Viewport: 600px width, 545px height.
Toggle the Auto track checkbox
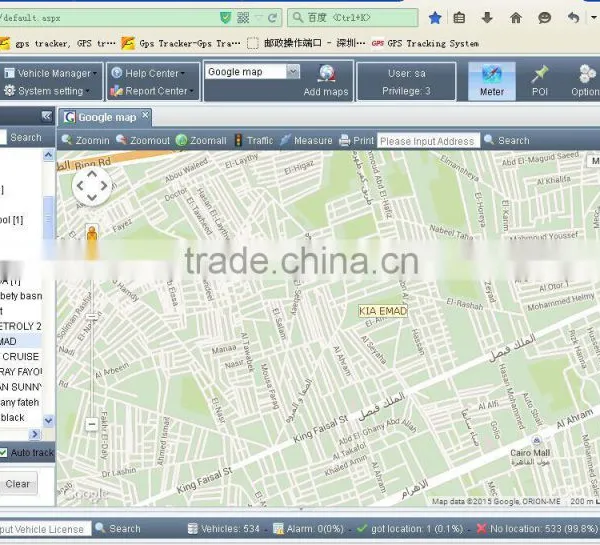pyautogui.click(x=3, y=453)
